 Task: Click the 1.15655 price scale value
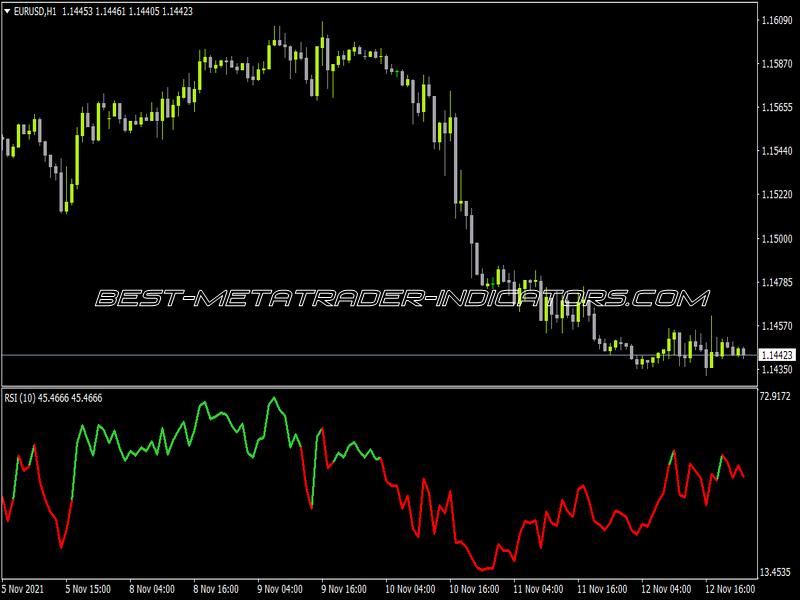pos(777,107)
